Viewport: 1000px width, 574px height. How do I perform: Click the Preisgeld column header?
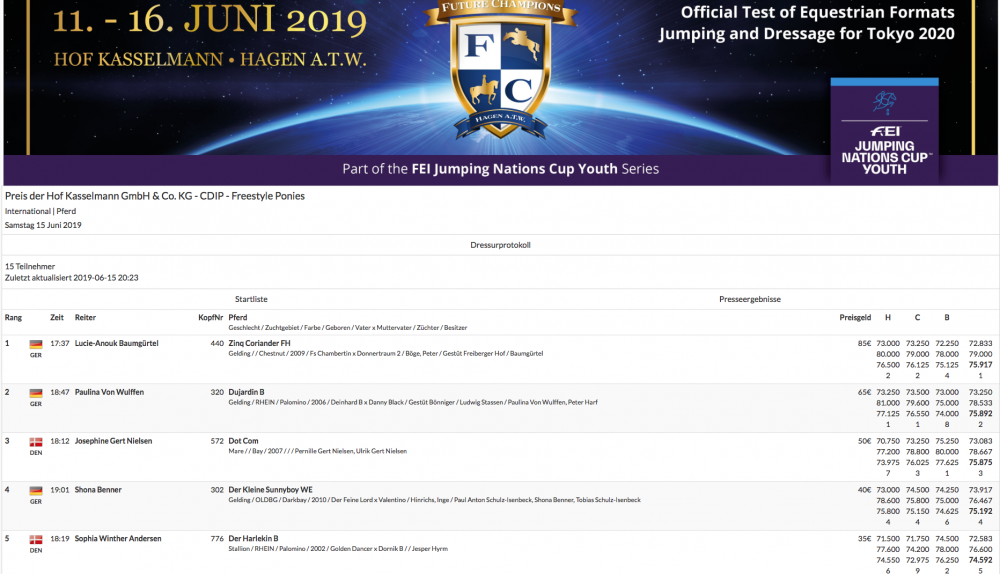854,317
